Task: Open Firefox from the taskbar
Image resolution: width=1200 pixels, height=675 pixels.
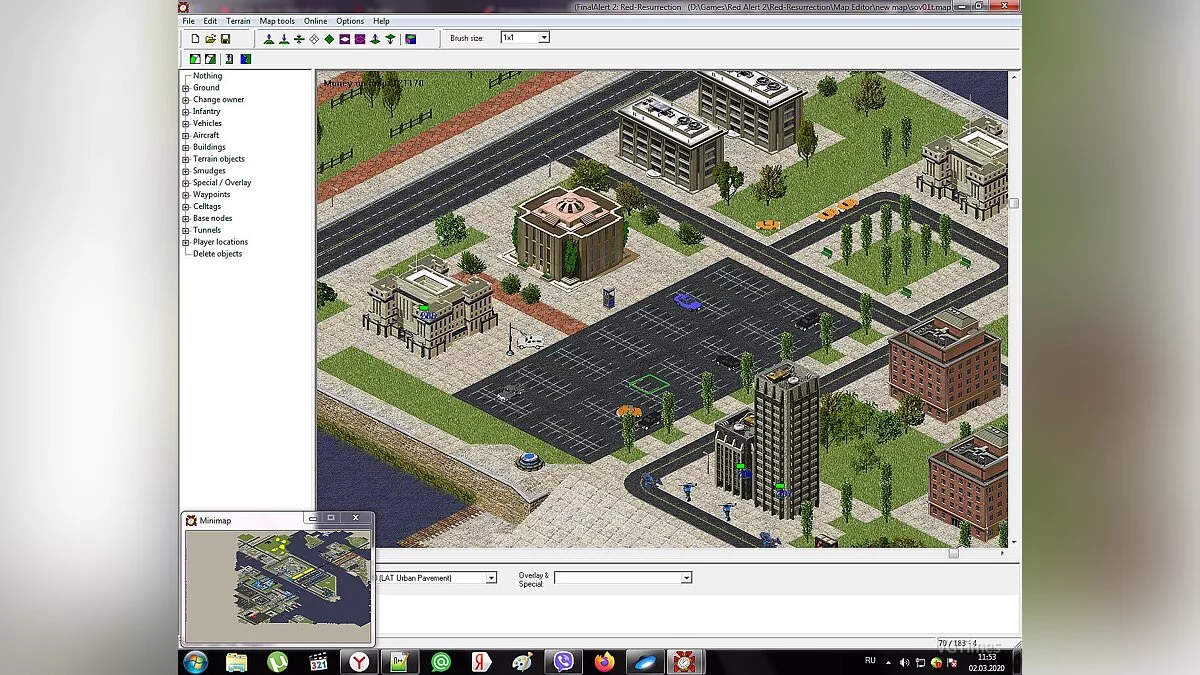Action: (603, 662)
